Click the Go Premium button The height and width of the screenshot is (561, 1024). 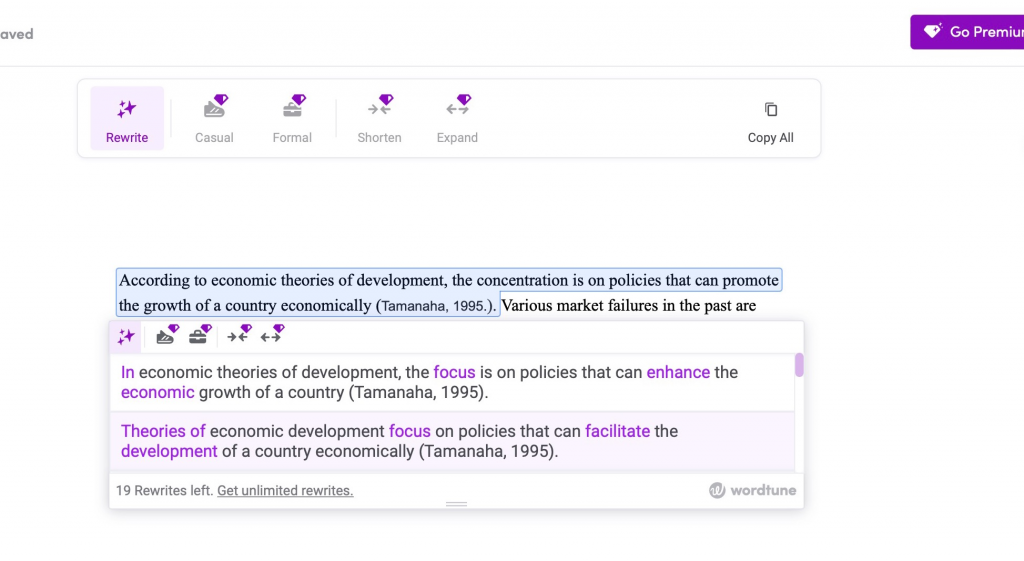click(x=967, y=32)
